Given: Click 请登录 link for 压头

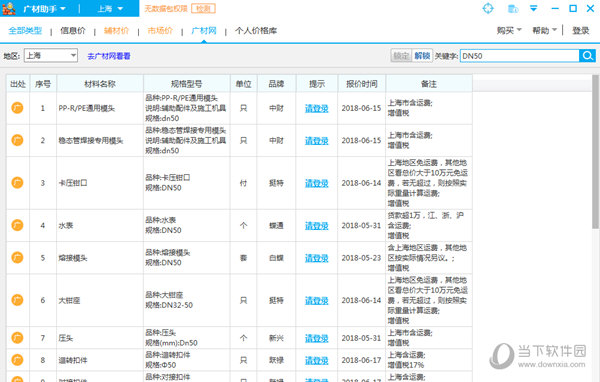Looking at the screenshot, I should pos(316,338).
